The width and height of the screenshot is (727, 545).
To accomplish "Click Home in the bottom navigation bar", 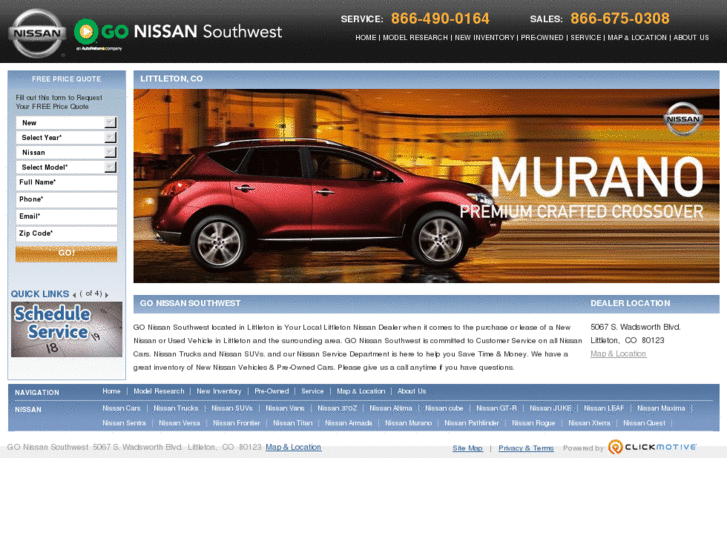I will pos(111,391).
